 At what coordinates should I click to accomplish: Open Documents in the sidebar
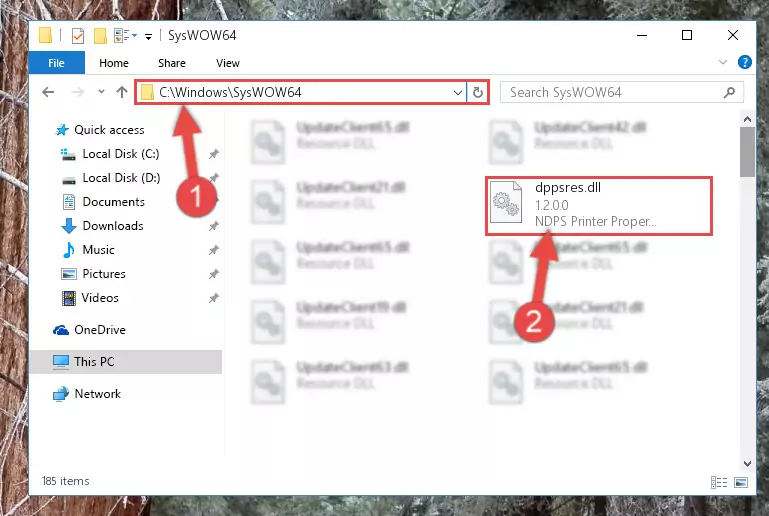click(113, 202)
